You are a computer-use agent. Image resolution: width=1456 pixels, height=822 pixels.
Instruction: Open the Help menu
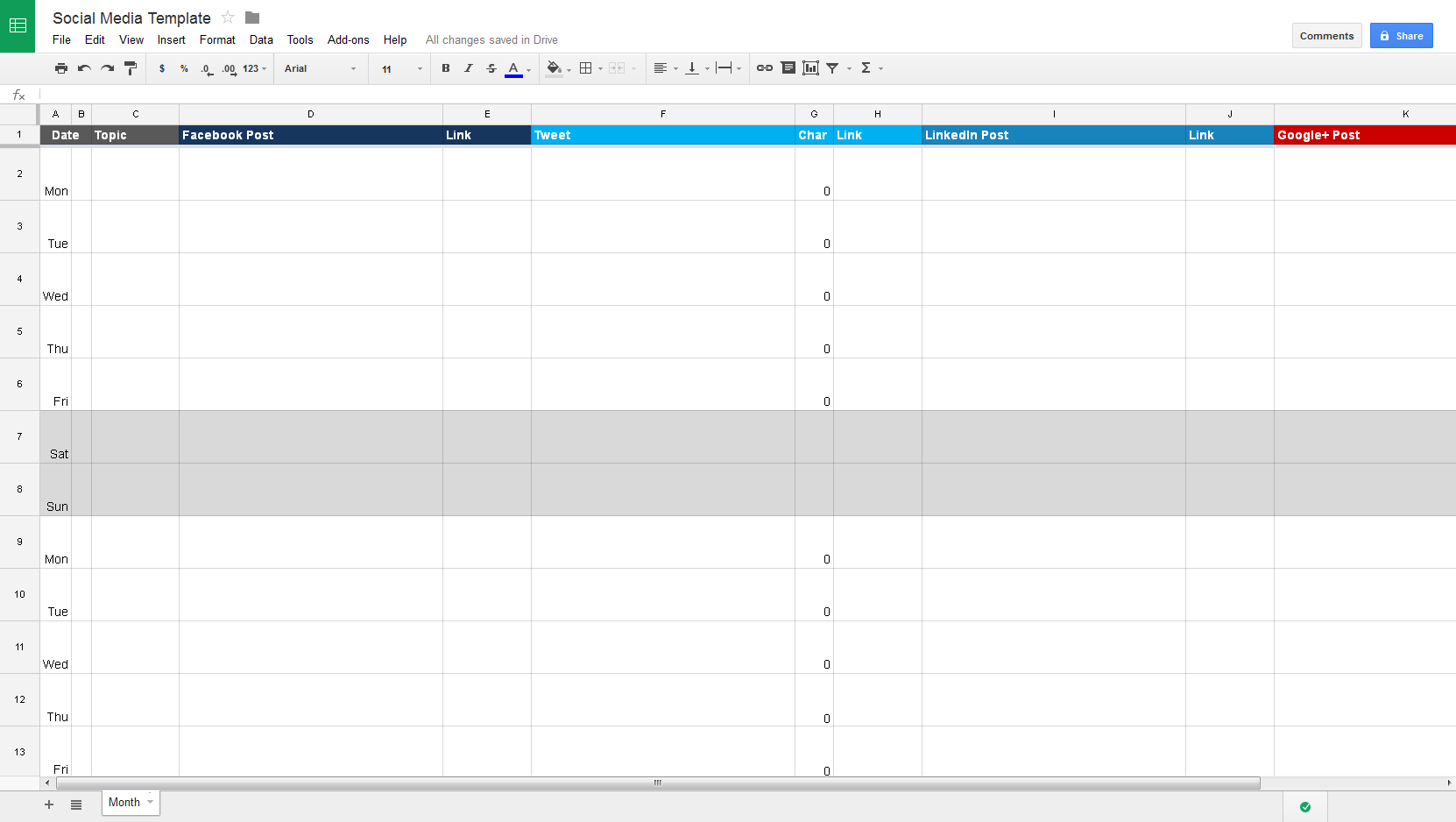click(x=395, y=39)
